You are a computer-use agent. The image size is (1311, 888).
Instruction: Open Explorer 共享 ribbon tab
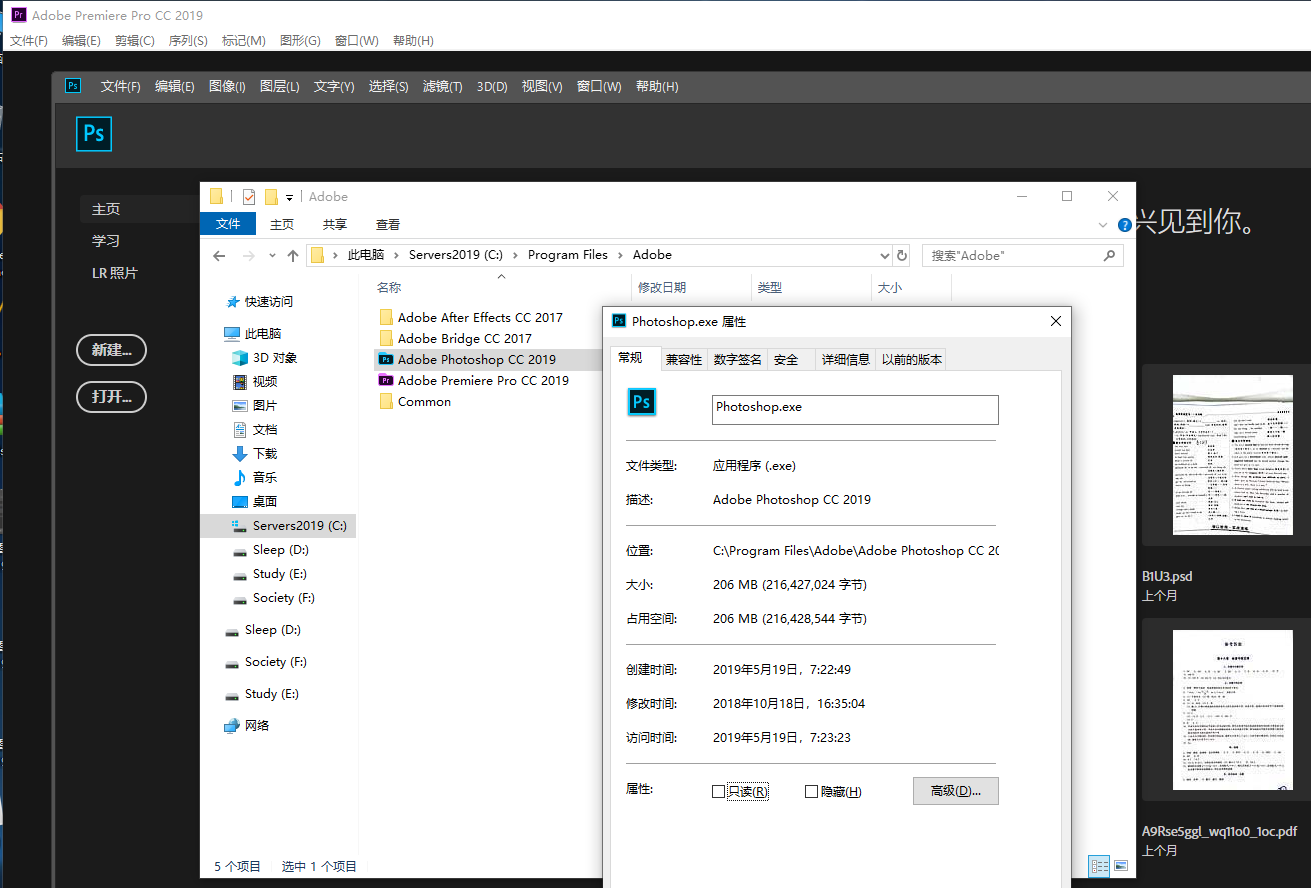pos(335,225)
